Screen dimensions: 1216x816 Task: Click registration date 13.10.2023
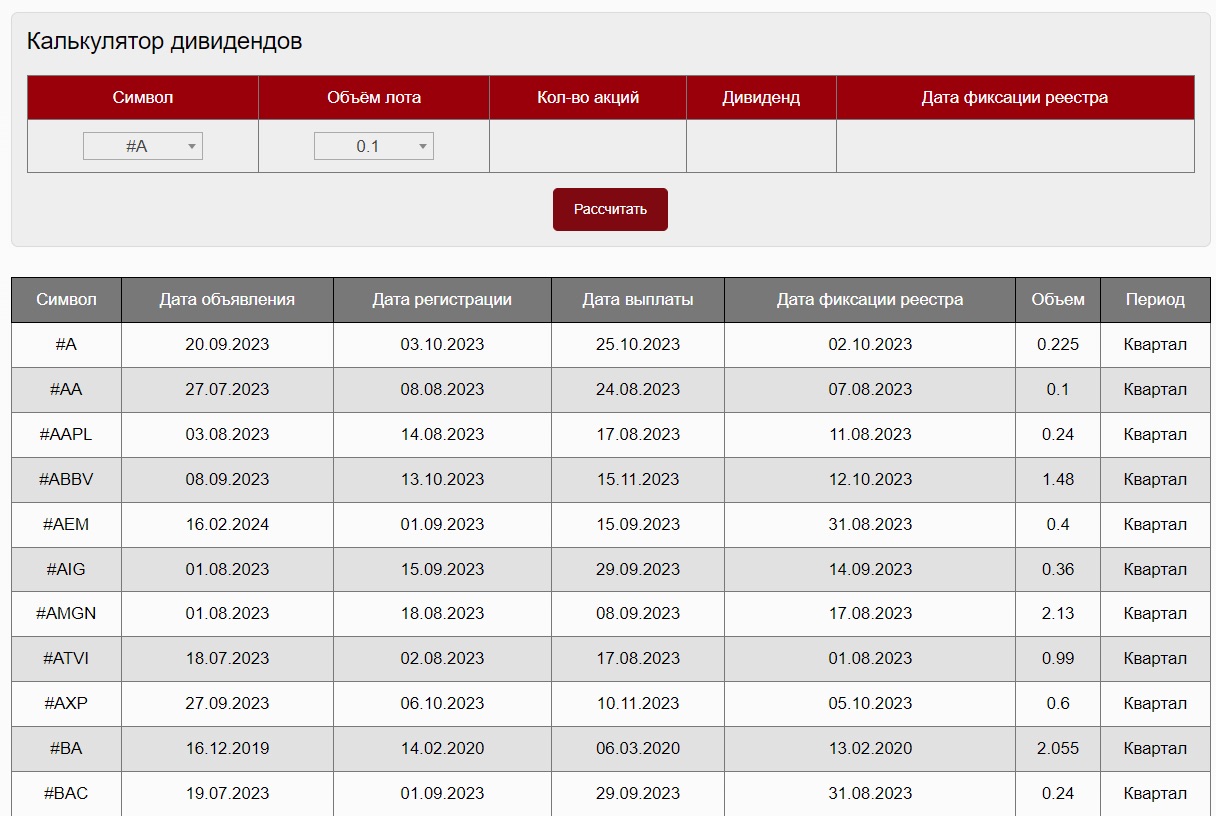click(x=442, y=480)
